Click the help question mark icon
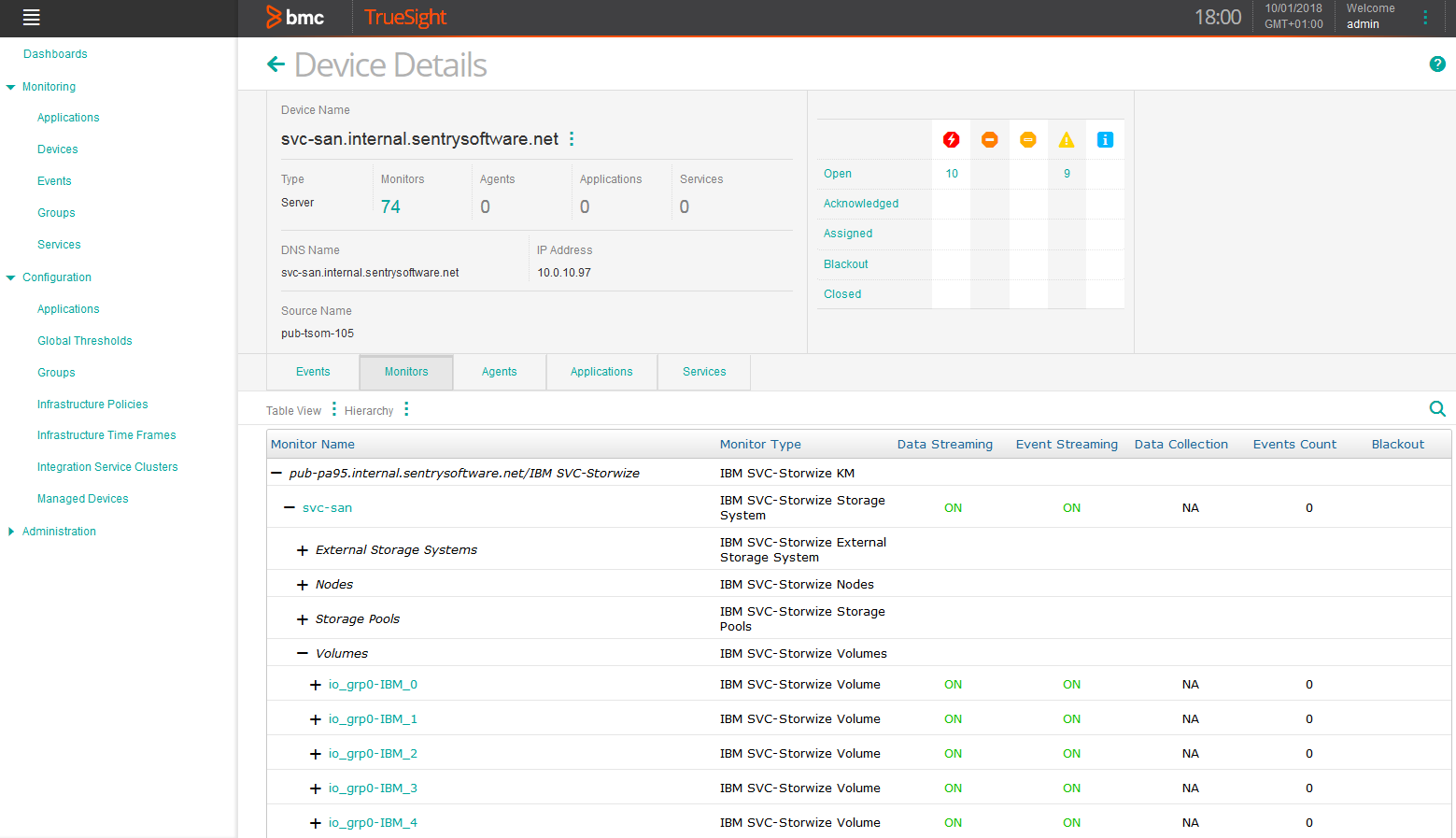This screenshot has width=1456, height=838. (1436, 64)
